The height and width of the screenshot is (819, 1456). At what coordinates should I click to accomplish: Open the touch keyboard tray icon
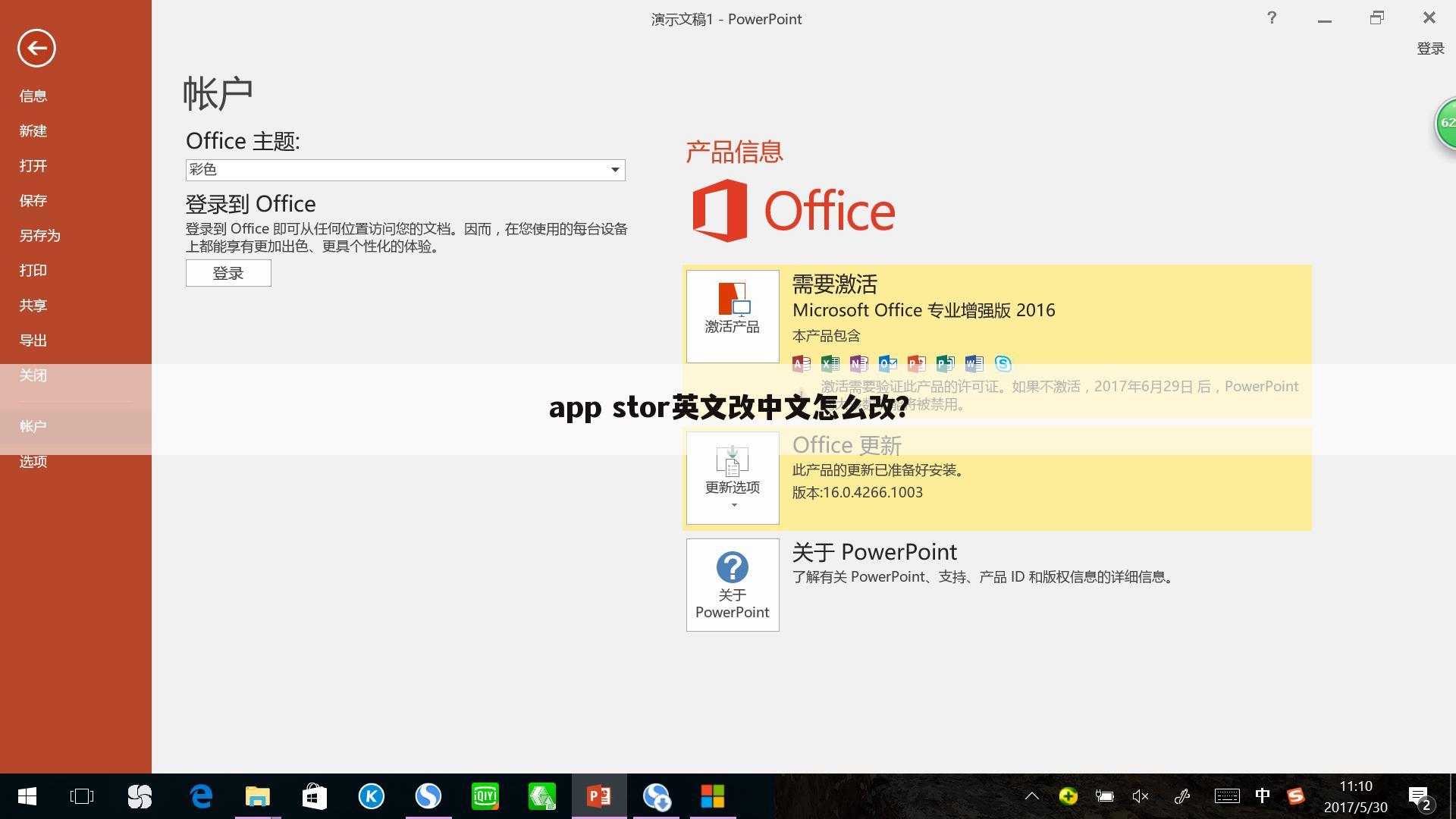(x=1227, y=796)
